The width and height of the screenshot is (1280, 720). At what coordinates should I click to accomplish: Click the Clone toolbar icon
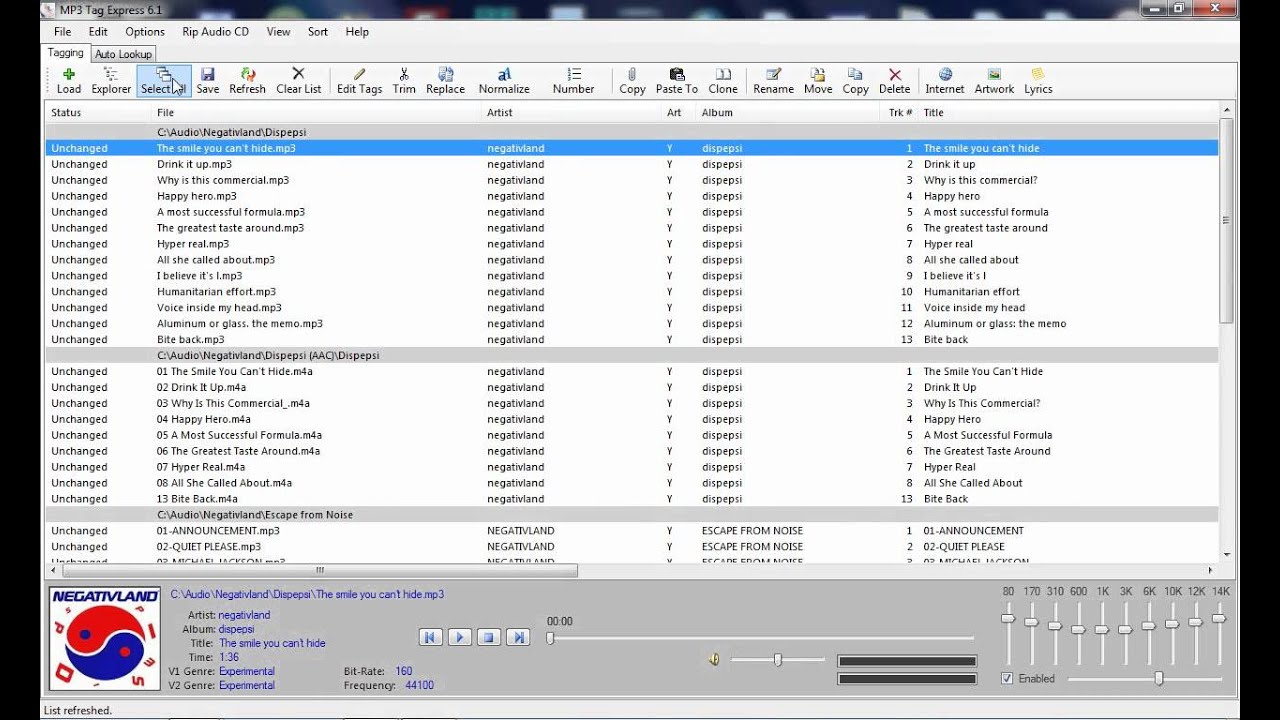[723, 80]
